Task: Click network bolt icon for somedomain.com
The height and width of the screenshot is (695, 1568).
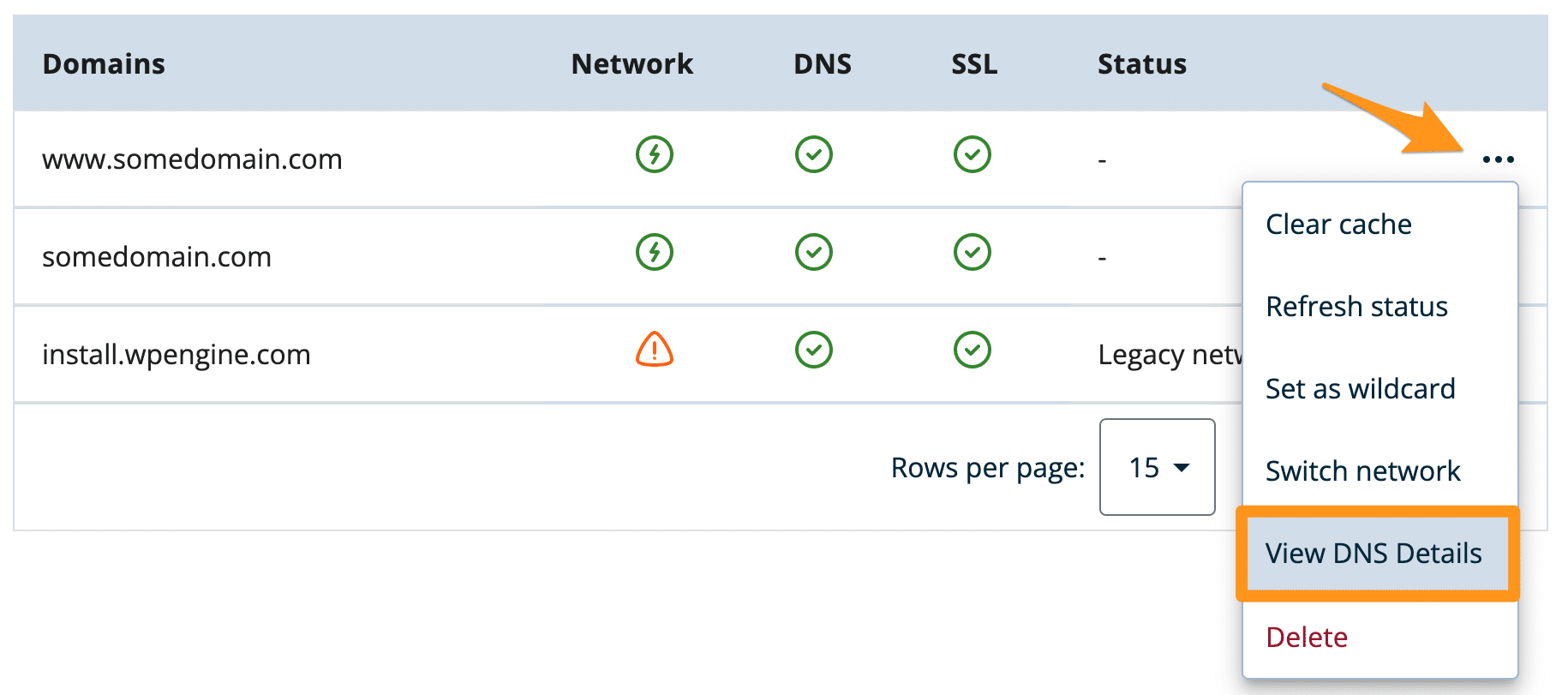Action: click(x=655, y=253)
